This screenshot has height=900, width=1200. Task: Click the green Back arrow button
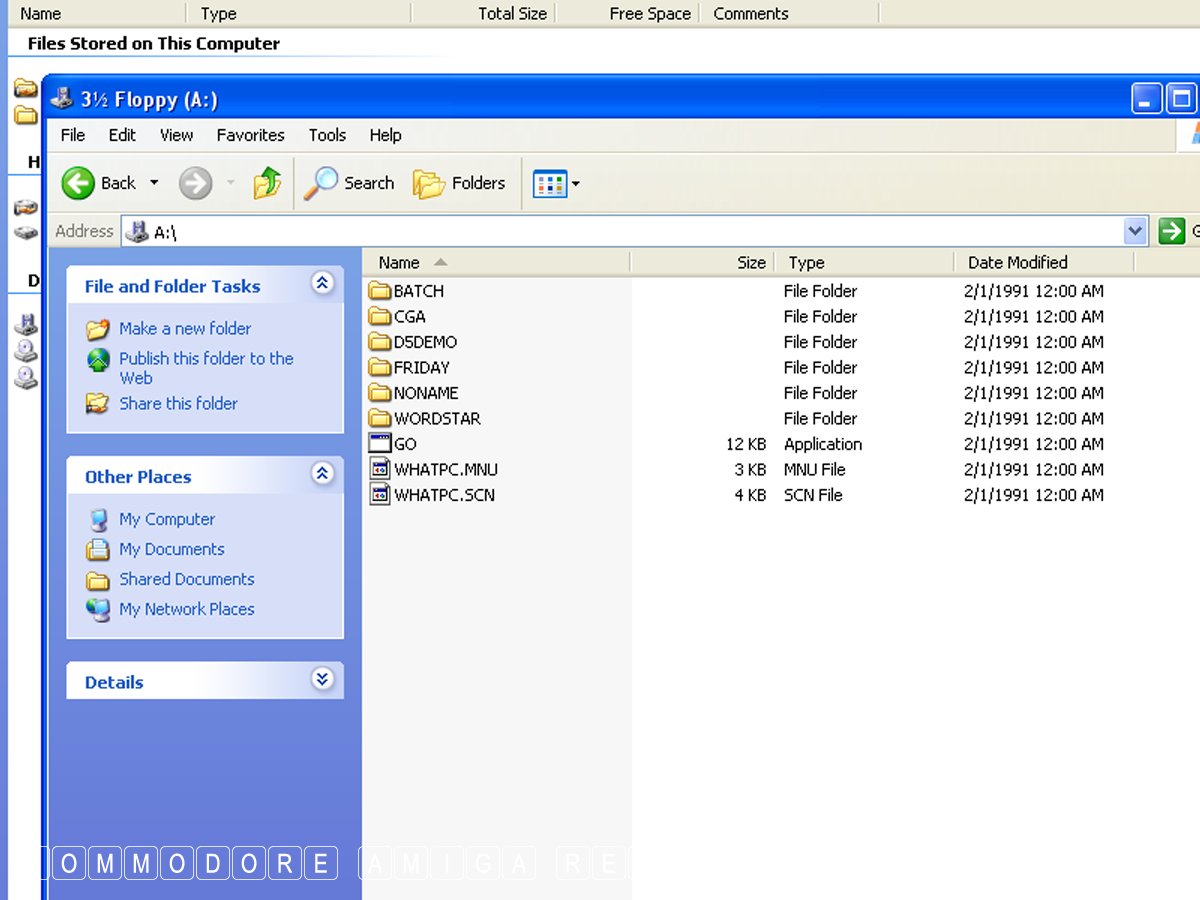coord(79,183)
